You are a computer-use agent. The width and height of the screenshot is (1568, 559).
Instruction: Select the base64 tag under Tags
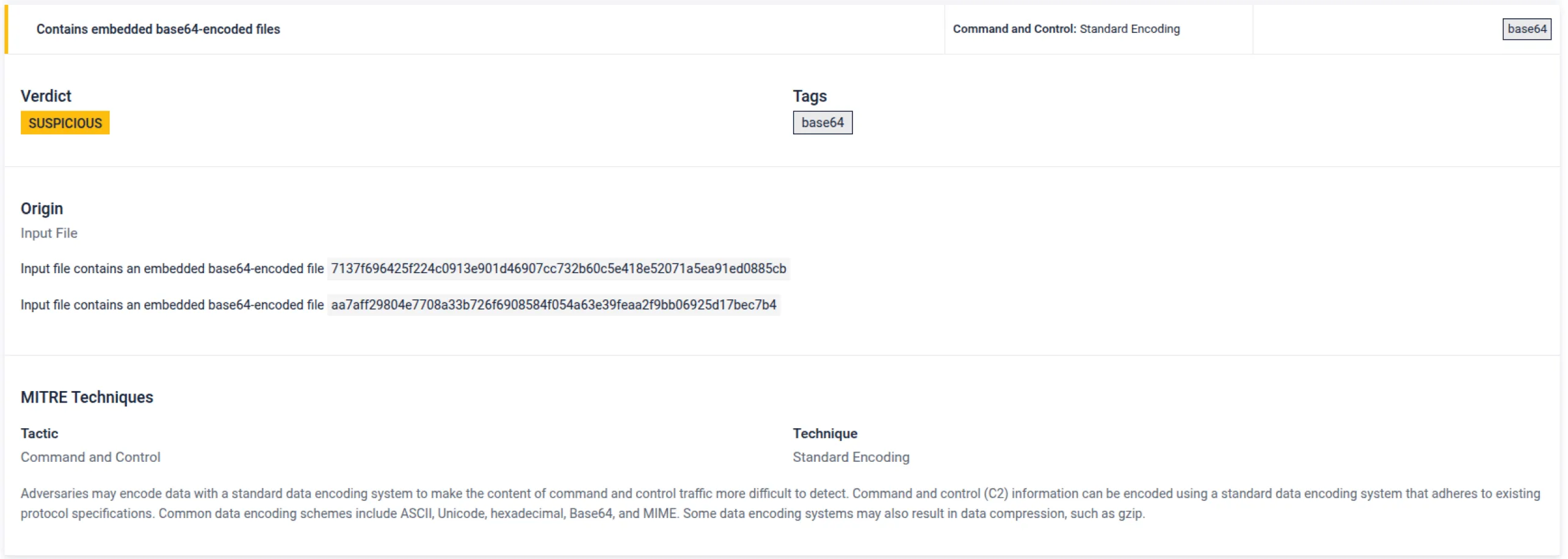[x=822, y=122]
